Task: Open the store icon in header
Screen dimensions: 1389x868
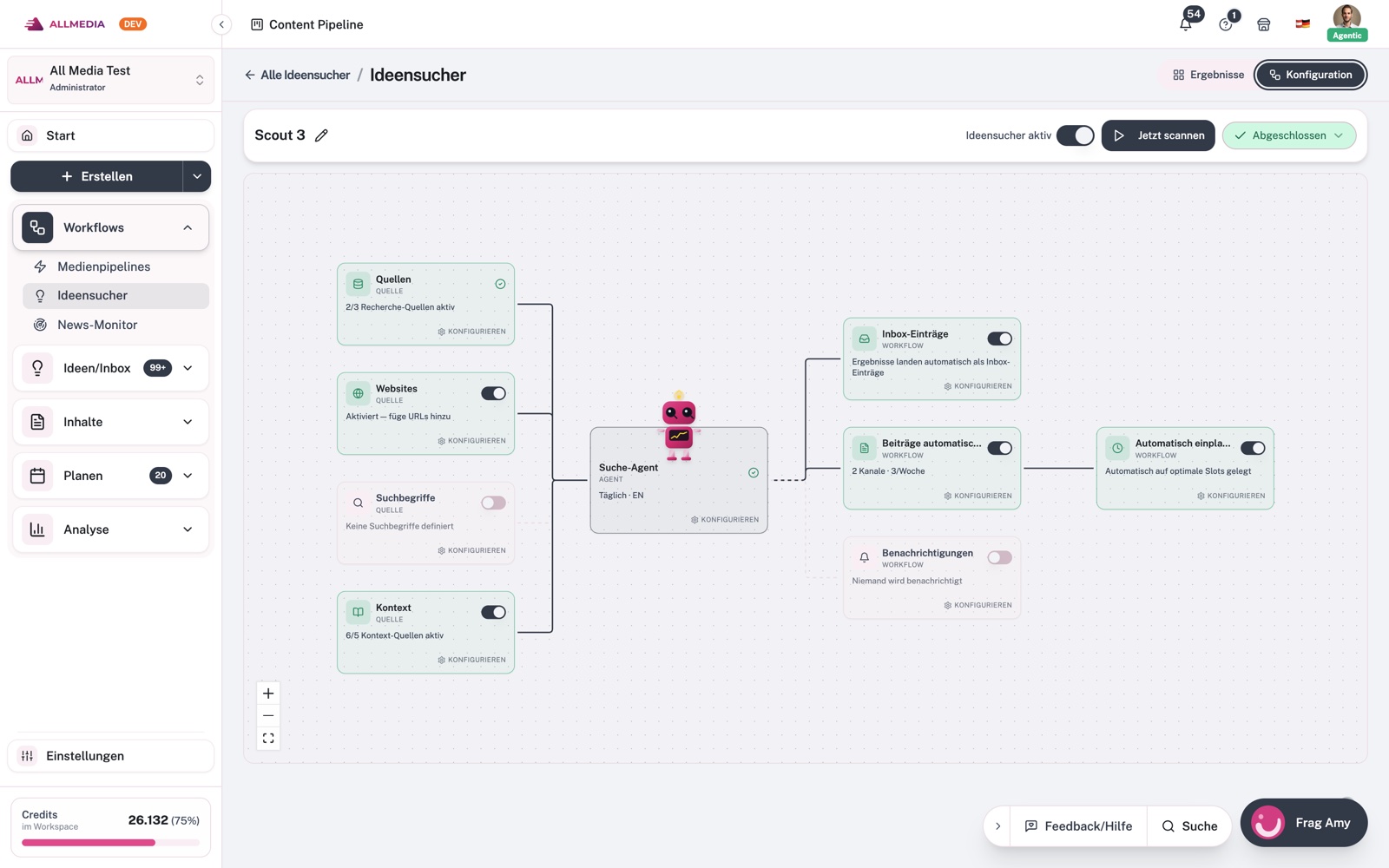Action: pyautogui.click(x=1264, y=24)
